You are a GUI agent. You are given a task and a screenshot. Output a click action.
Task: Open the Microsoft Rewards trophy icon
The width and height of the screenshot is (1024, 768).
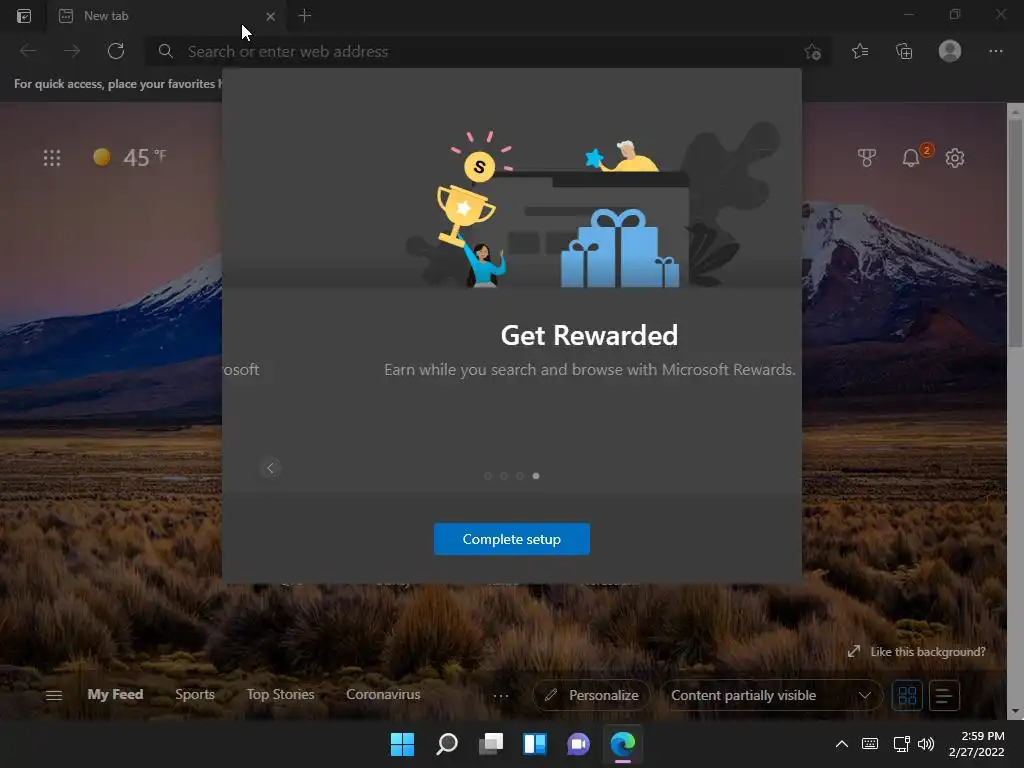[x=867, y=157]
